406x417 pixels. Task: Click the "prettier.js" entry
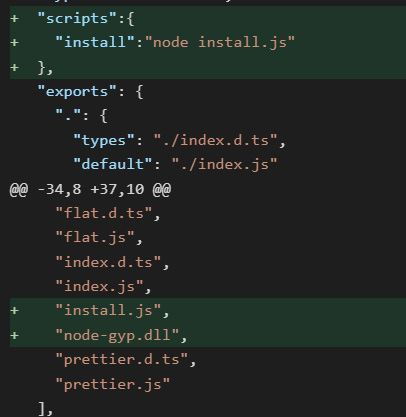click(113, 384)
